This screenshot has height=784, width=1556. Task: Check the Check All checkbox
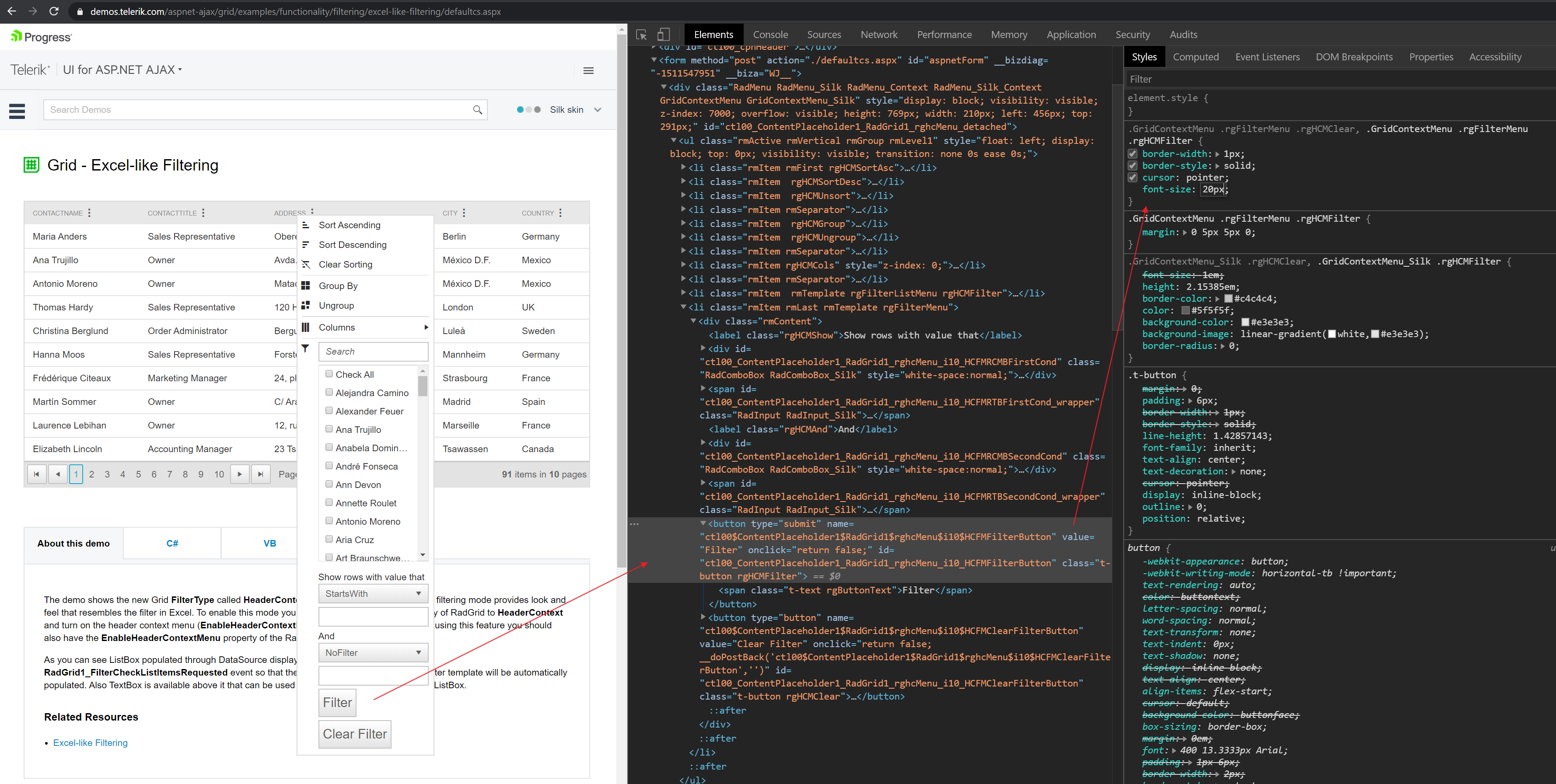tap(329, 373)
